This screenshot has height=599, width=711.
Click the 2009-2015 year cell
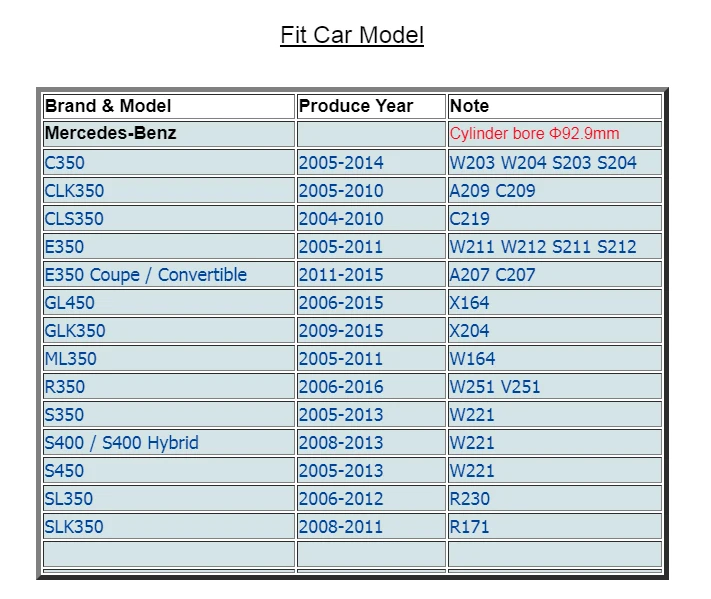pyautogui.click(x=371, y=331)
